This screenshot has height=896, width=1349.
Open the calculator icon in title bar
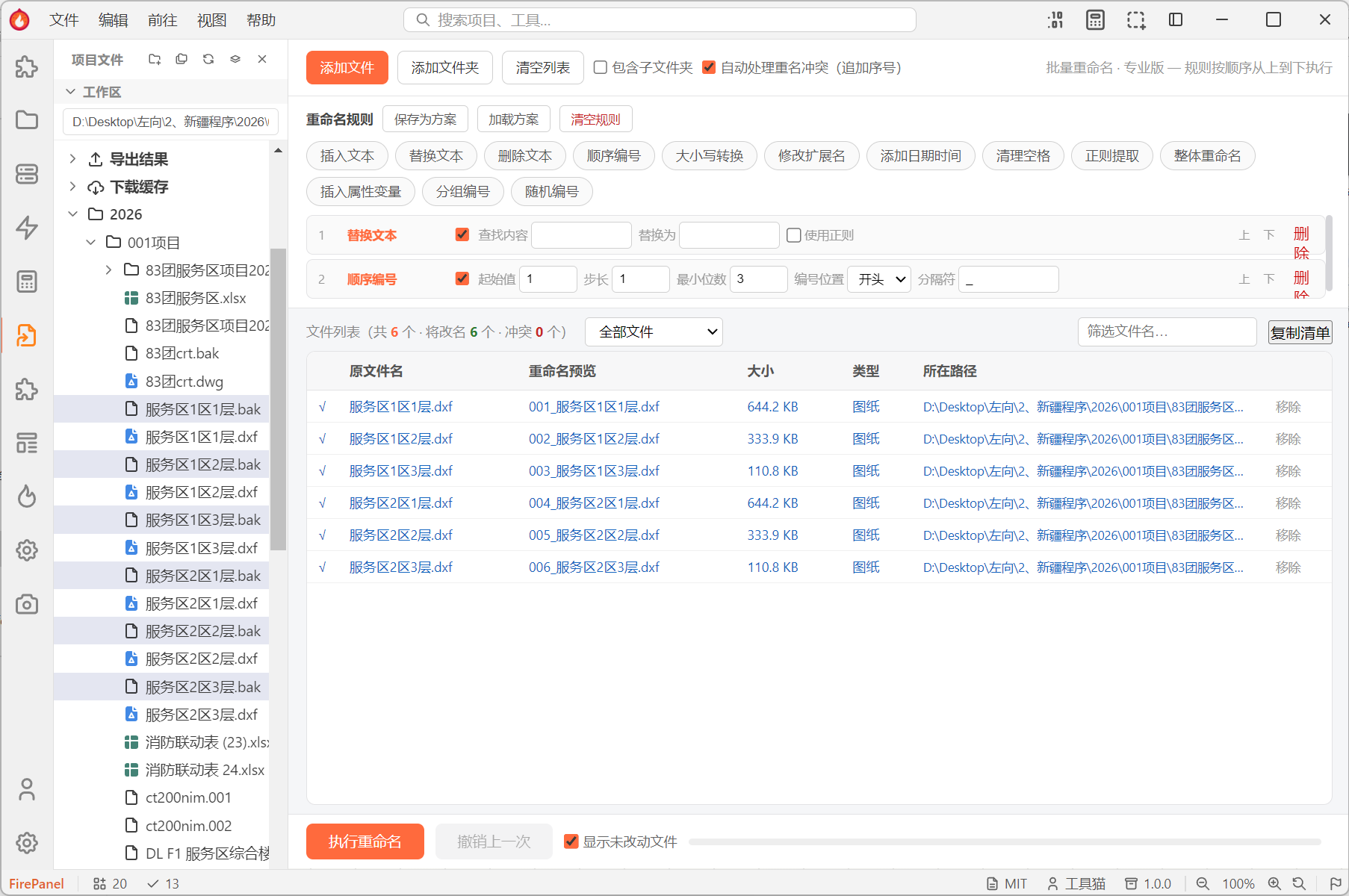click(x=1096, y=20)
